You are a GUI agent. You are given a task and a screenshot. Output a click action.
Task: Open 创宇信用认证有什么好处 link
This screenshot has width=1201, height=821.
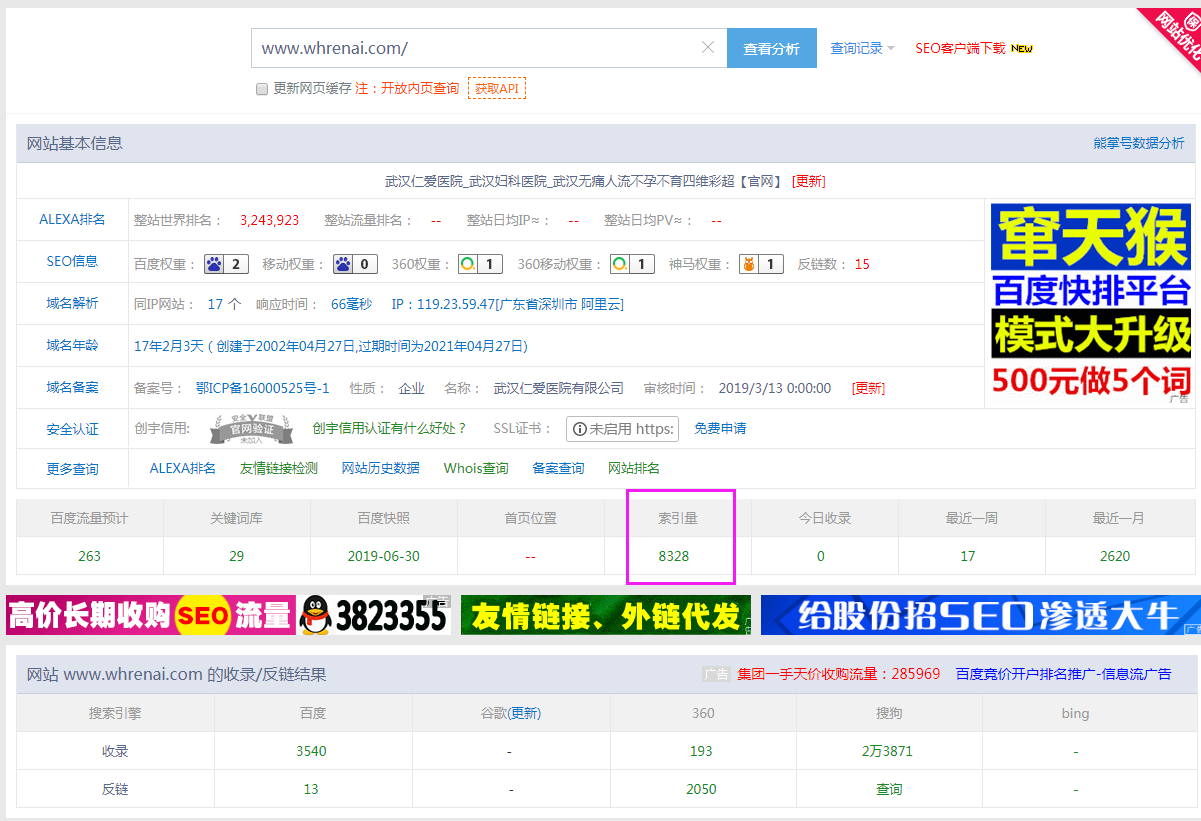pyautogui.click(x=389, y=428)
